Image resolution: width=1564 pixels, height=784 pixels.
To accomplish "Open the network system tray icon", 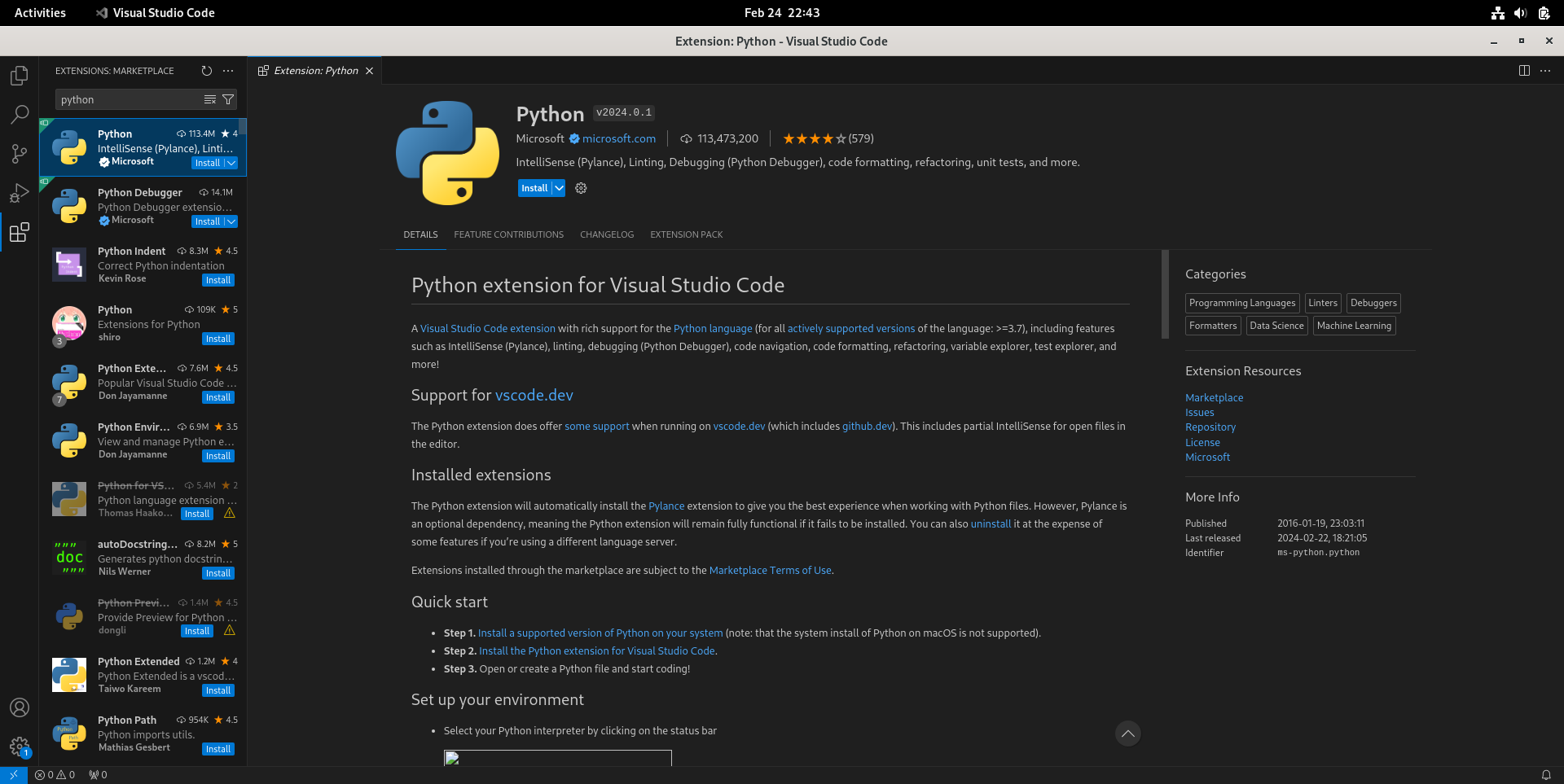I will click(x=1497, y=13).
